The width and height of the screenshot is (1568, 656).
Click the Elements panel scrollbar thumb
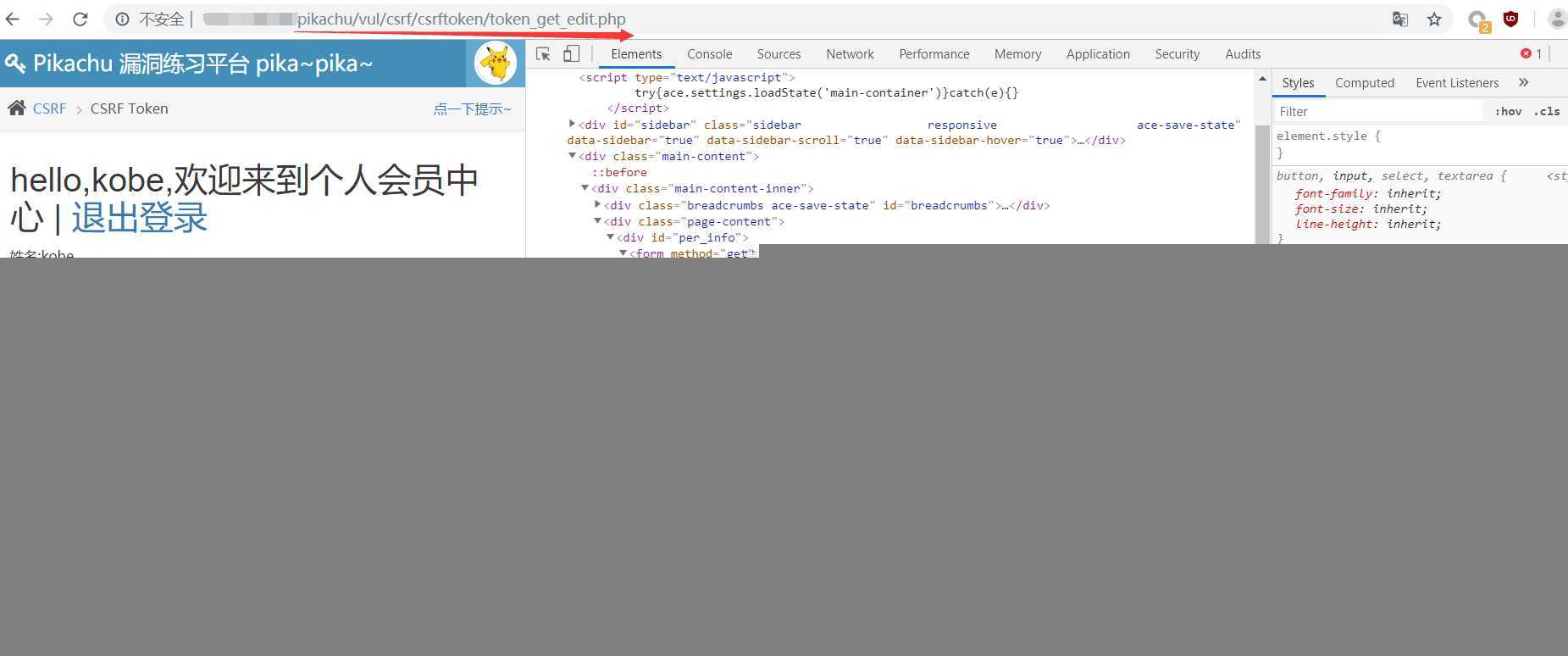(x=1262, y=185)
